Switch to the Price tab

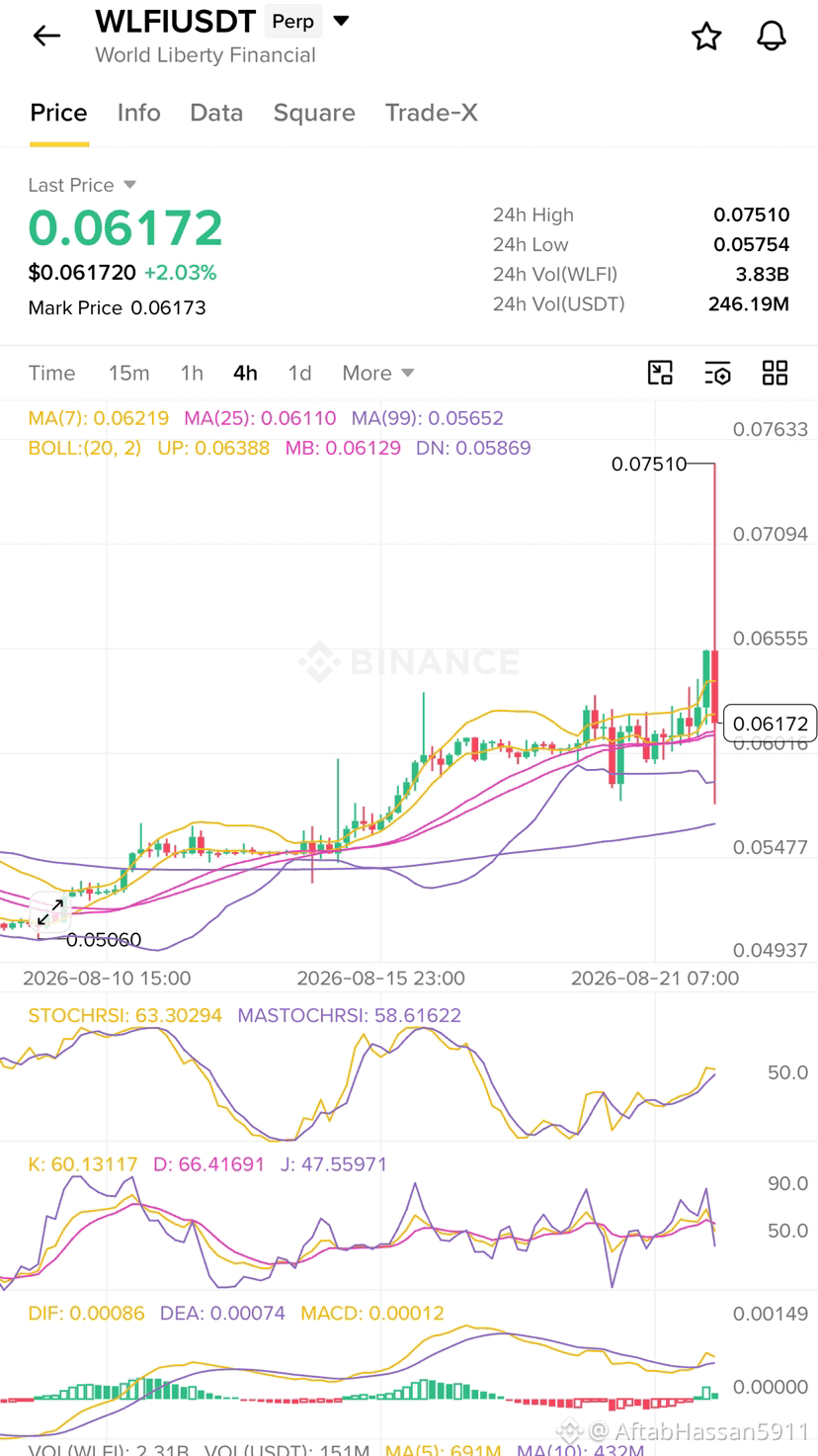pos(58,113)
